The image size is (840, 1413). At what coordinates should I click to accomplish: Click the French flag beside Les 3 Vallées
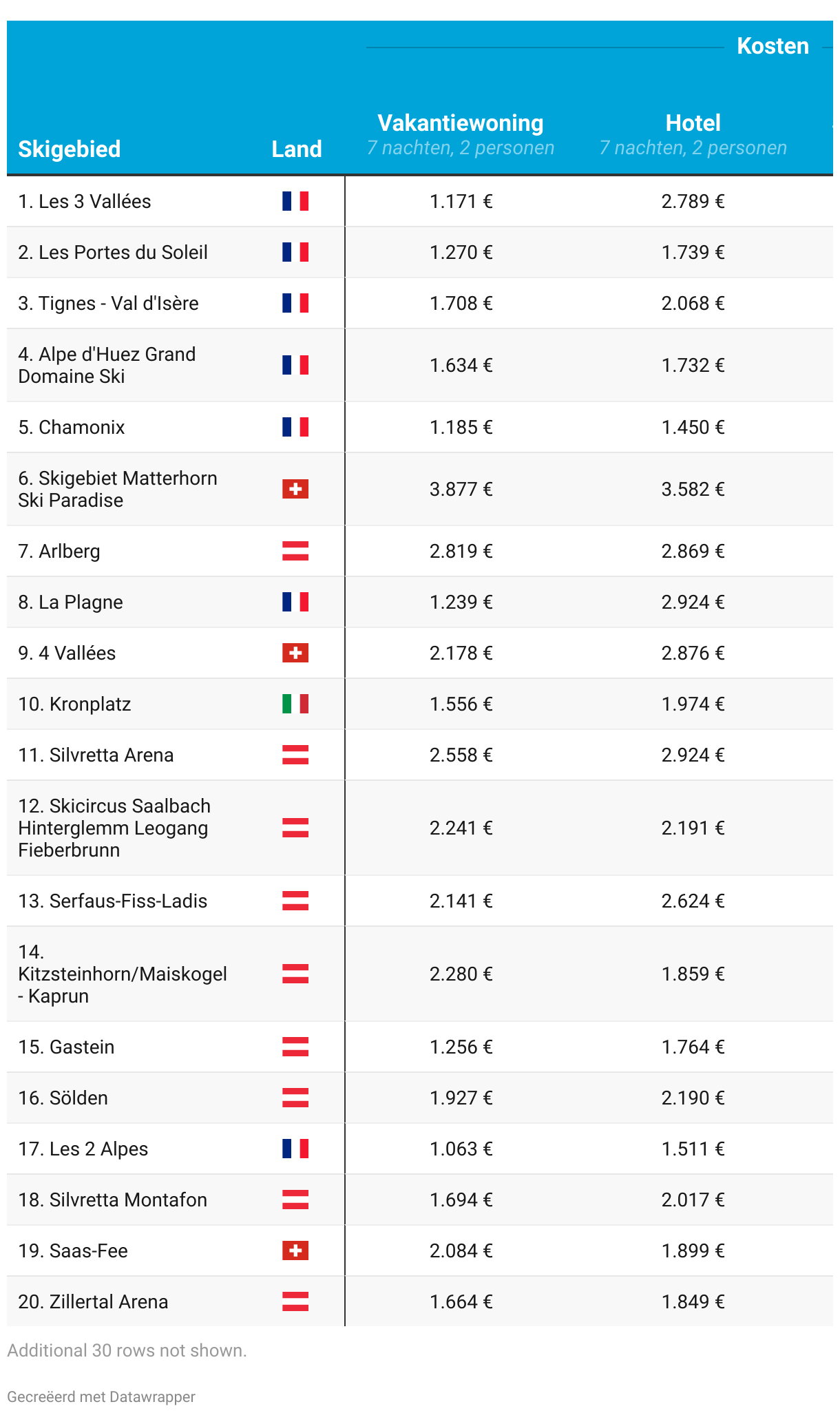pyautogui.click(x=295, y=201)
